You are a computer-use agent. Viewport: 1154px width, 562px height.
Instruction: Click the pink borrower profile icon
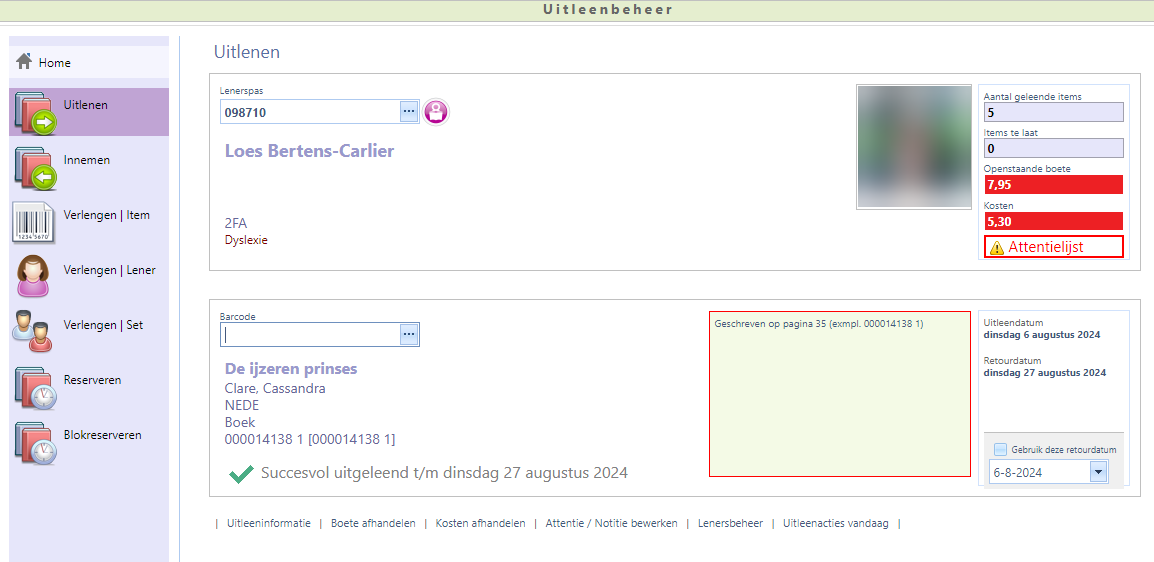tap(435, 112)
